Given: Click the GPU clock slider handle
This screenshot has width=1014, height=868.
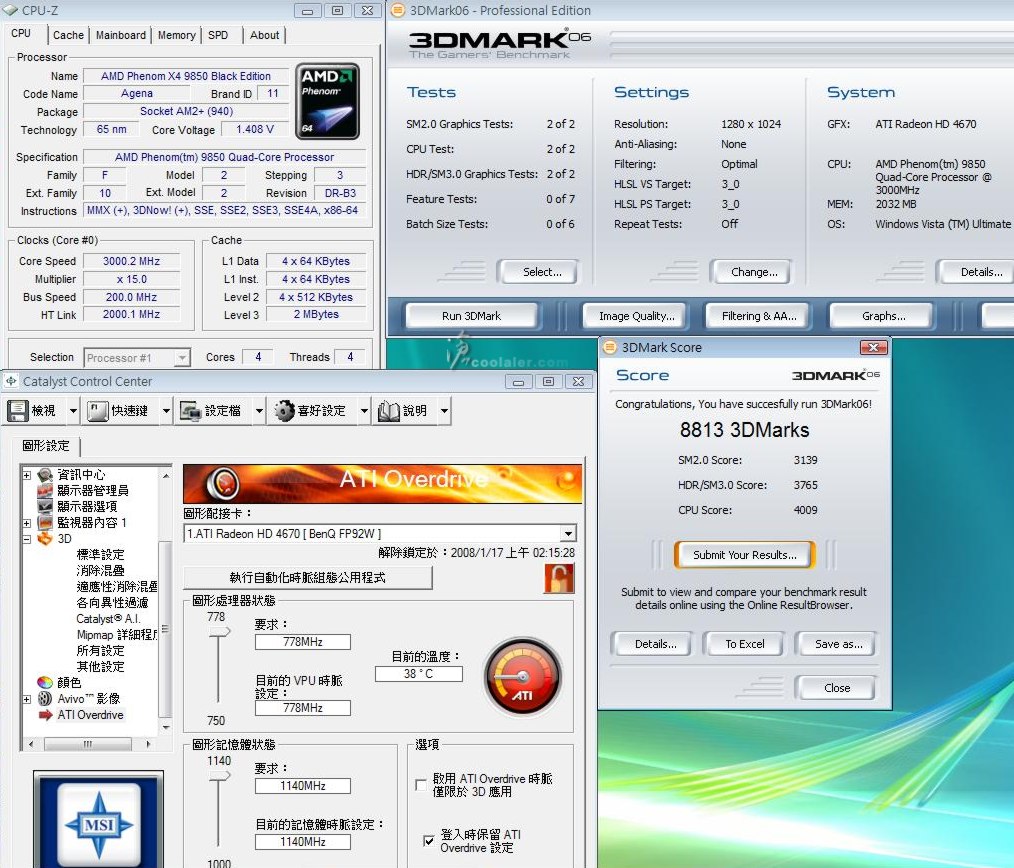Looking at the screenshot, I should click(x=219, y=631).
